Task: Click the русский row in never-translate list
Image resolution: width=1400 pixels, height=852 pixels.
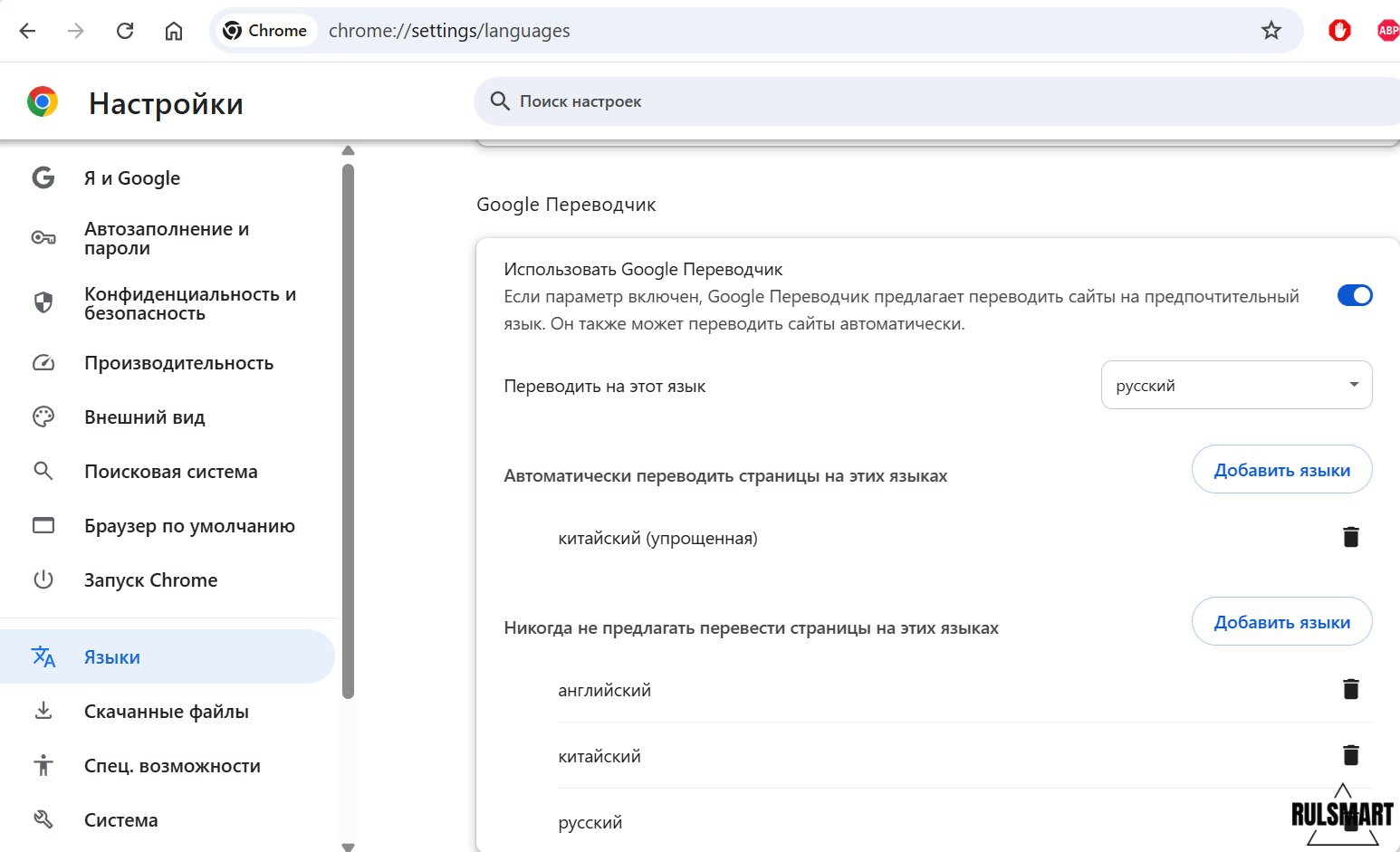Action: (x=964, y=822)
